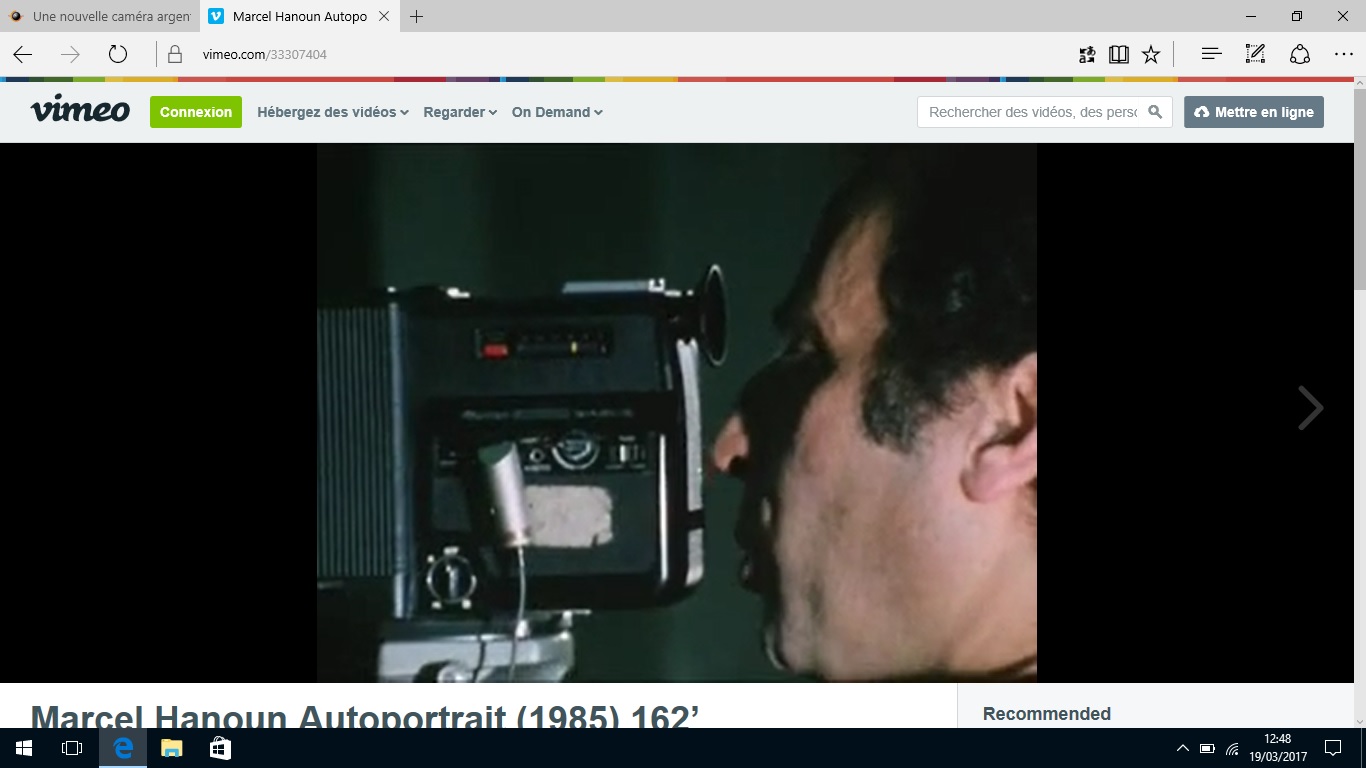Refresh the Vimeo page
This screenshot has width=1366, height=768.
click(x=118, y=54)
